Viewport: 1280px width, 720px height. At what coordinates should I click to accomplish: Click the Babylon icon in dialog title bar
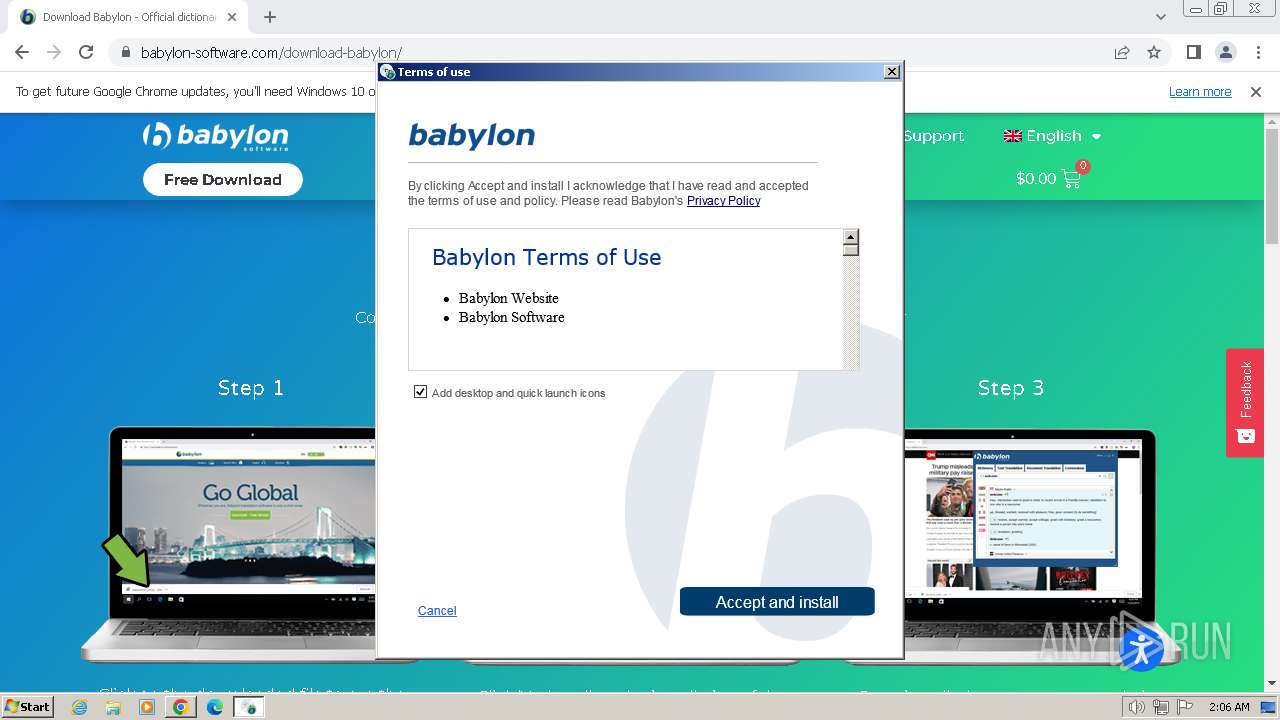tap(388, 72)
